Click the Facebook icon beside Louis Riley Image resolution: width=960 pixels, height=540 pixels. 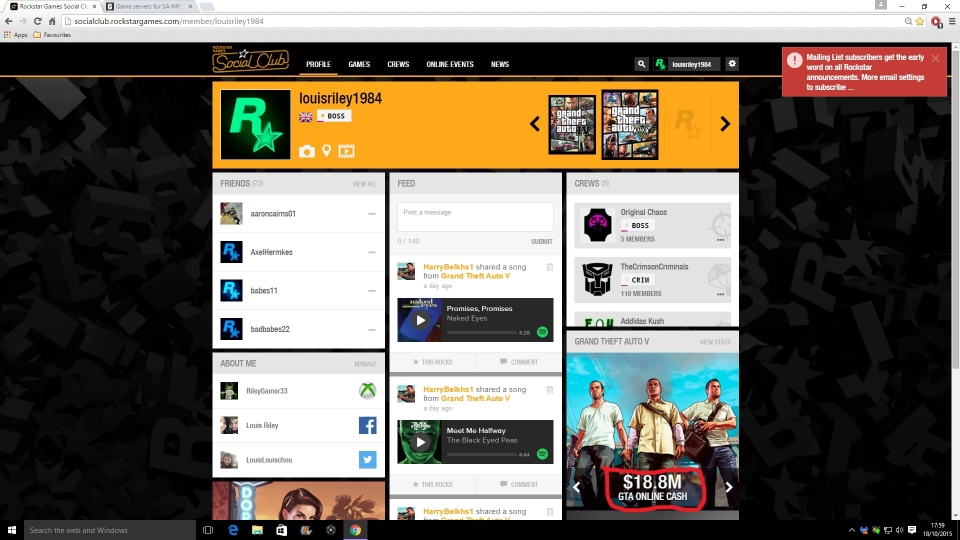click(x=367, y=425)
